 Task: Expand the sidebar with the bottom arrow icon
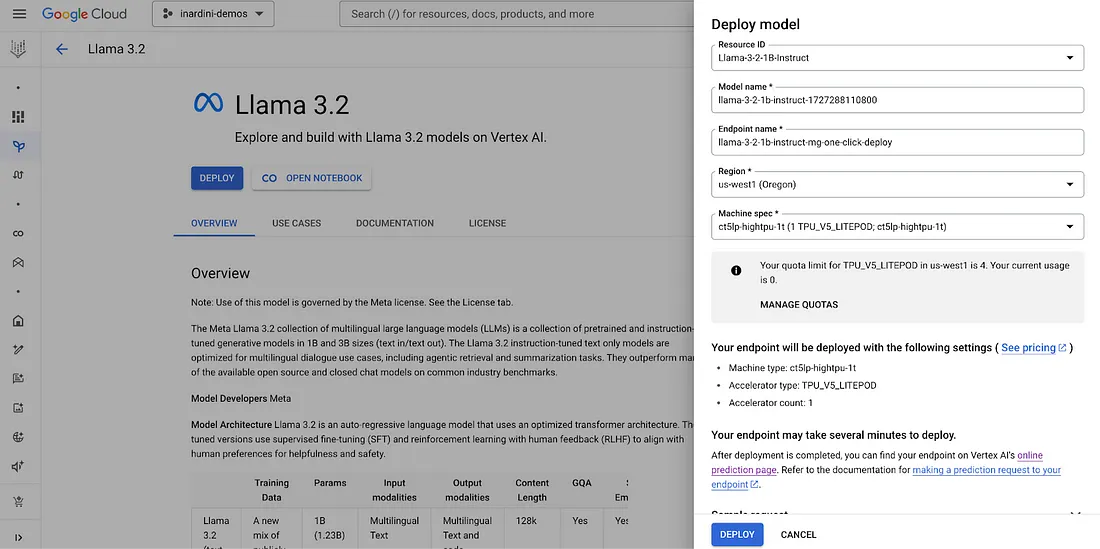pos(19,538)
